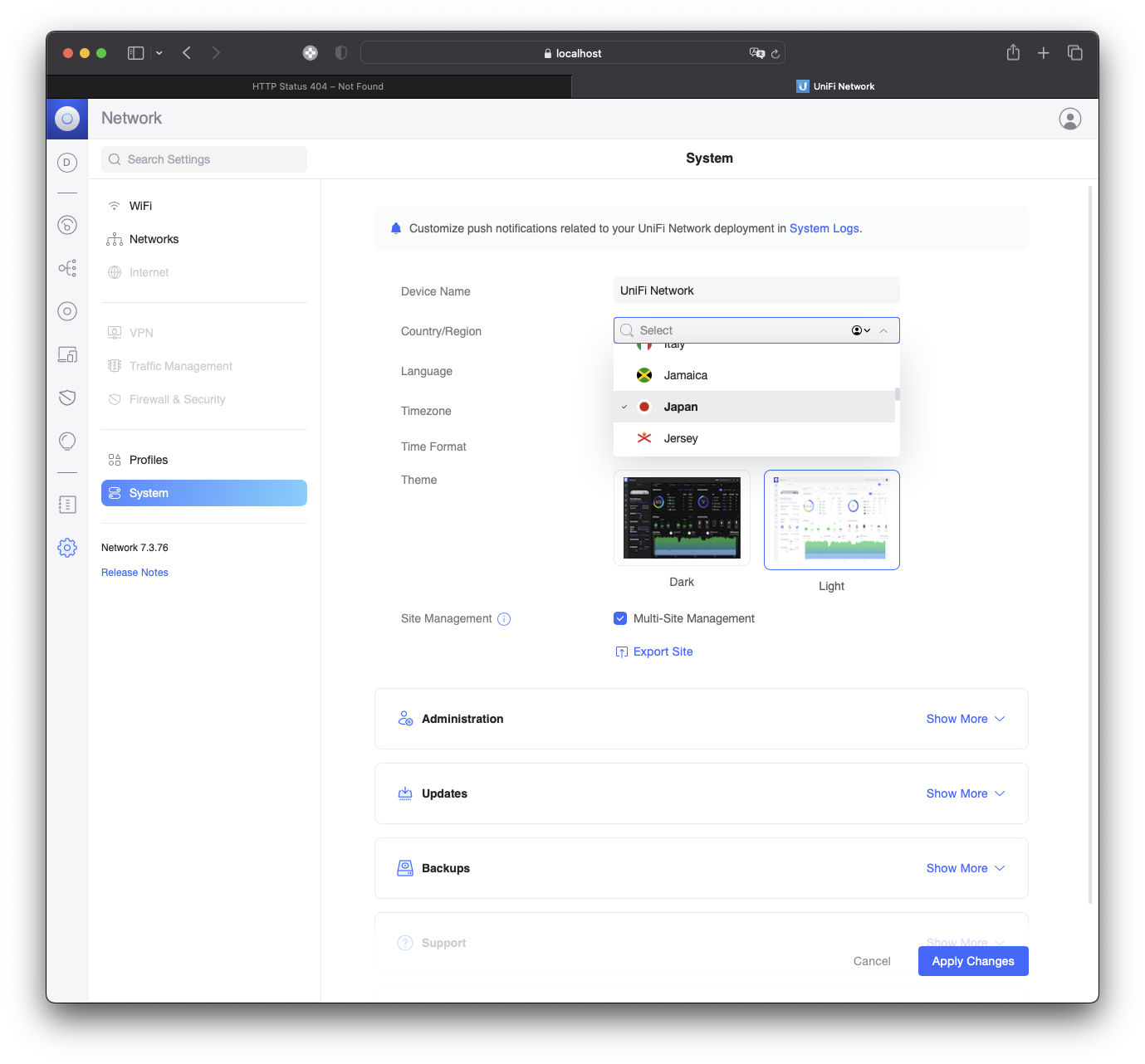Expand the Administration section Show More
This screenshot has height=1064, width=1145.
[966, 719]
